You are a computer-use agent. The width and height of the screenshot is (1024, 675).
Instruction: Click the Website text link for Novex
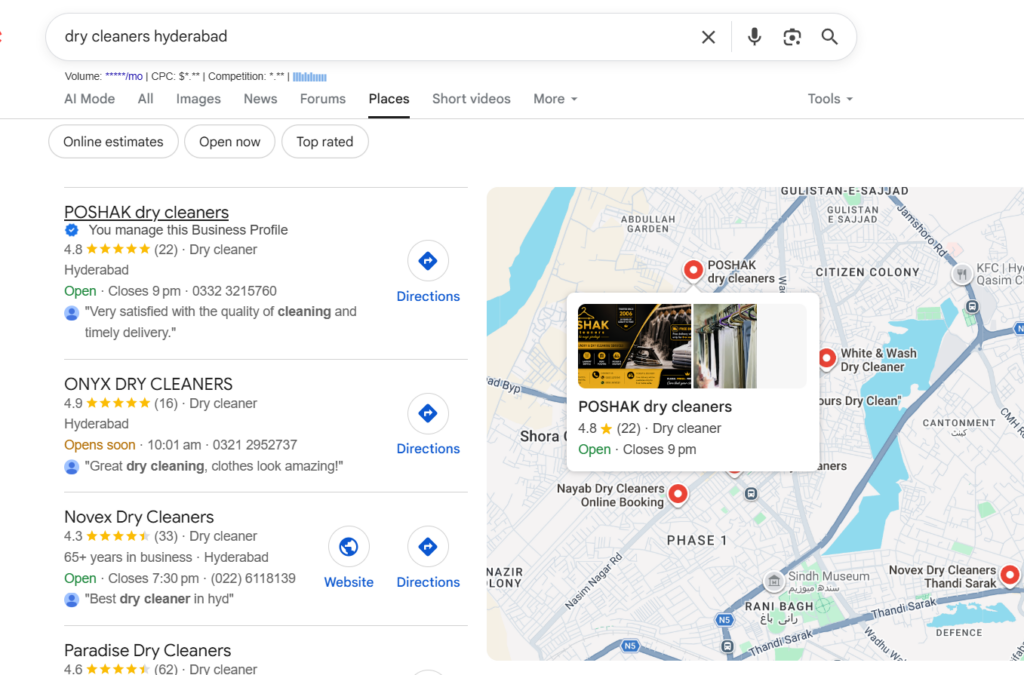click(349, 582)
